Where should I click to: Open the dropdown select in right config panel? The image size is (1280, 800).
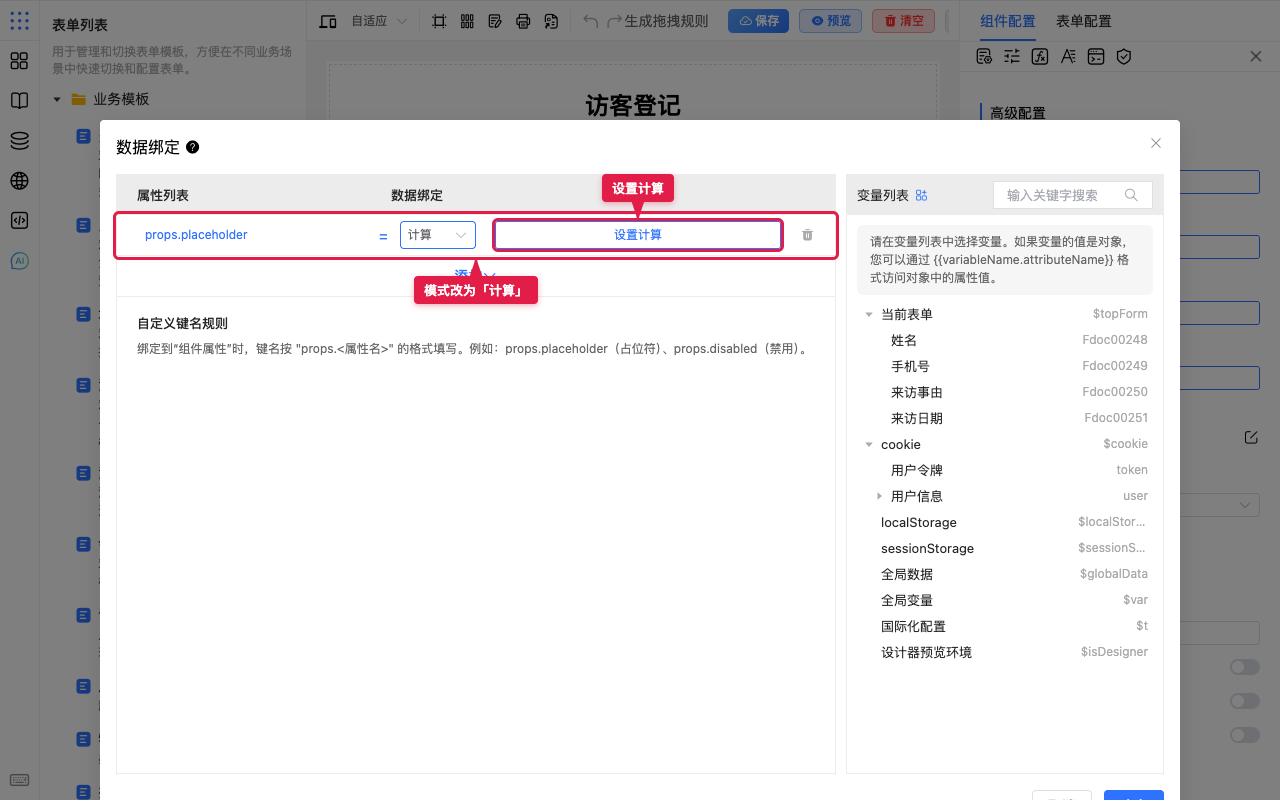tap(1219, 505)
